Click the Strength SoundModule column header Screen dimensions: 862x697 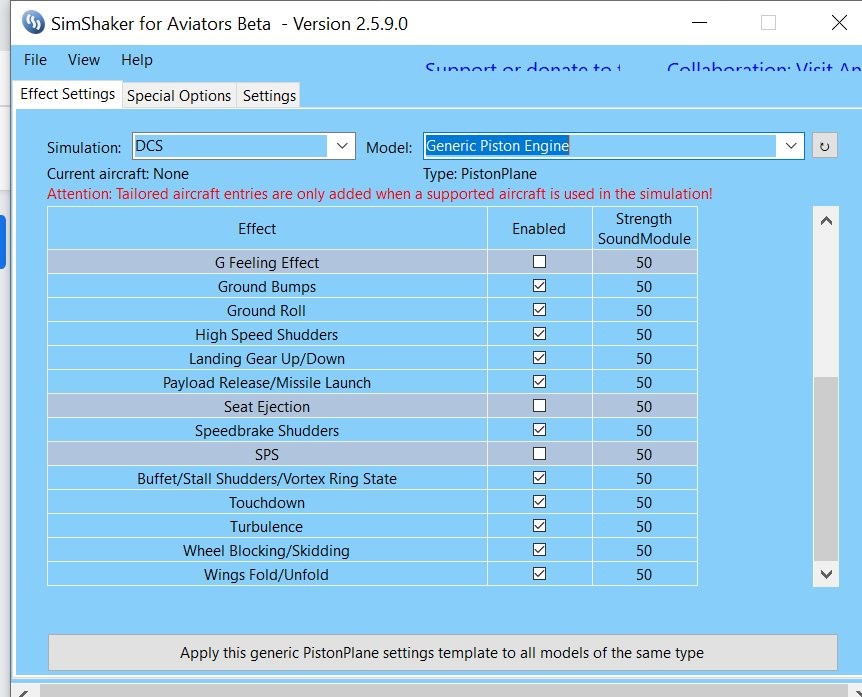coord(644,228)
